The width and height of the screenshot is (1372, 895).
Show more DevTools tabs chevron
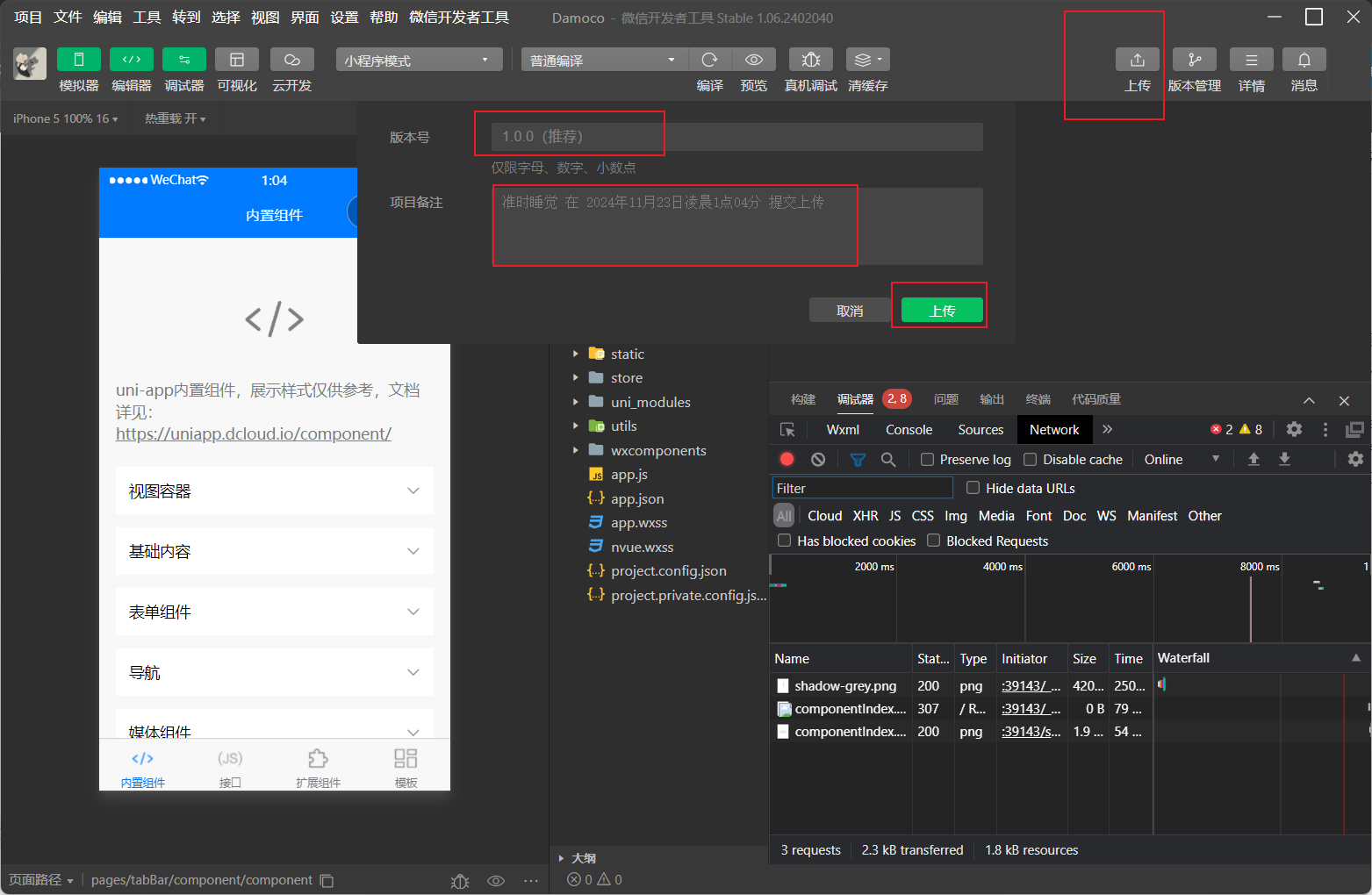tap(1108, 429)
